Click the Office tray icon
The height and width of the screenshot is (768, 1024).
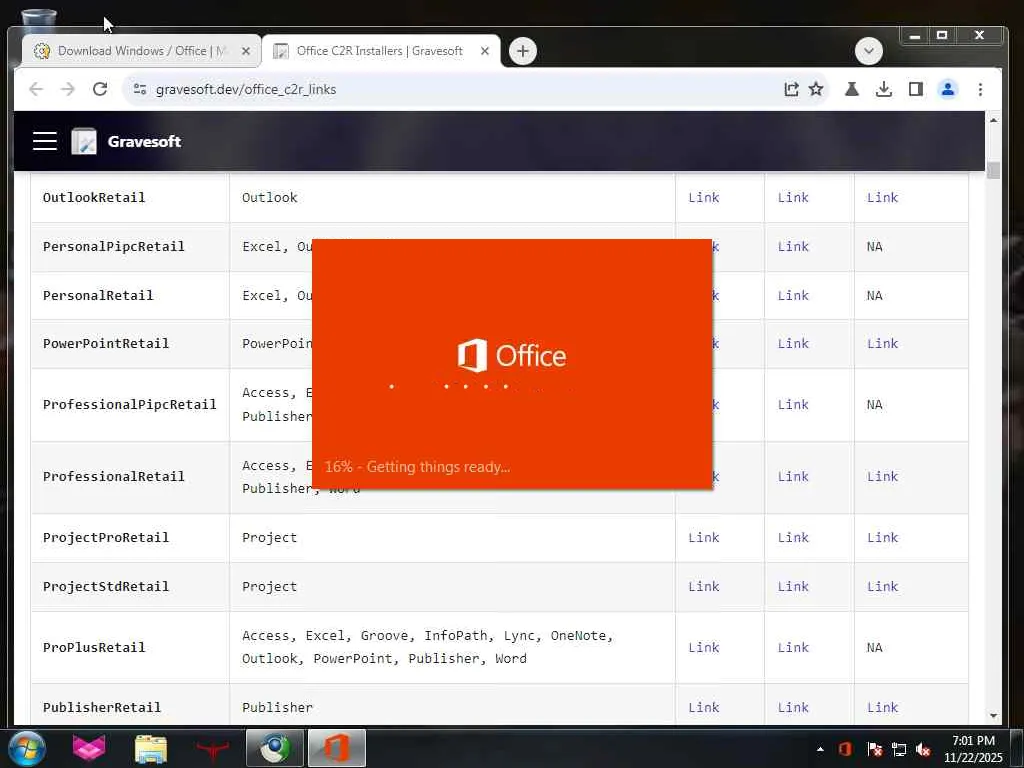(x=844, y=749)
